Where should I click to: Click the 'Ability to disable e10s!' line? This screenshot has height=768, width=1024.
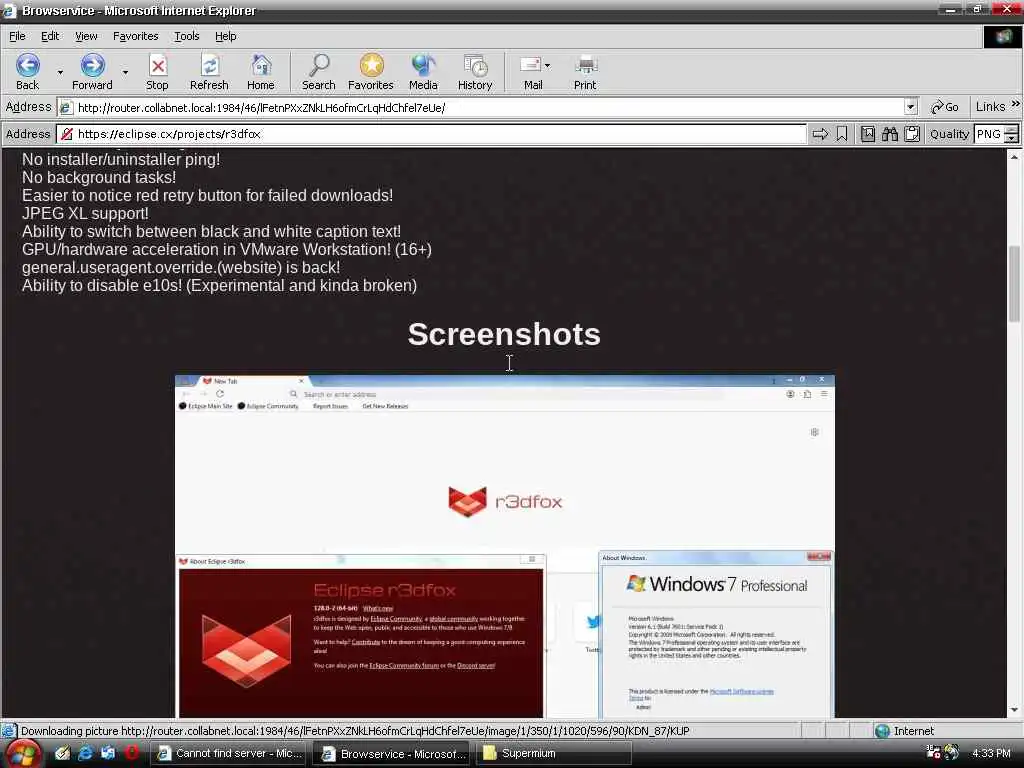click(219, 285)
